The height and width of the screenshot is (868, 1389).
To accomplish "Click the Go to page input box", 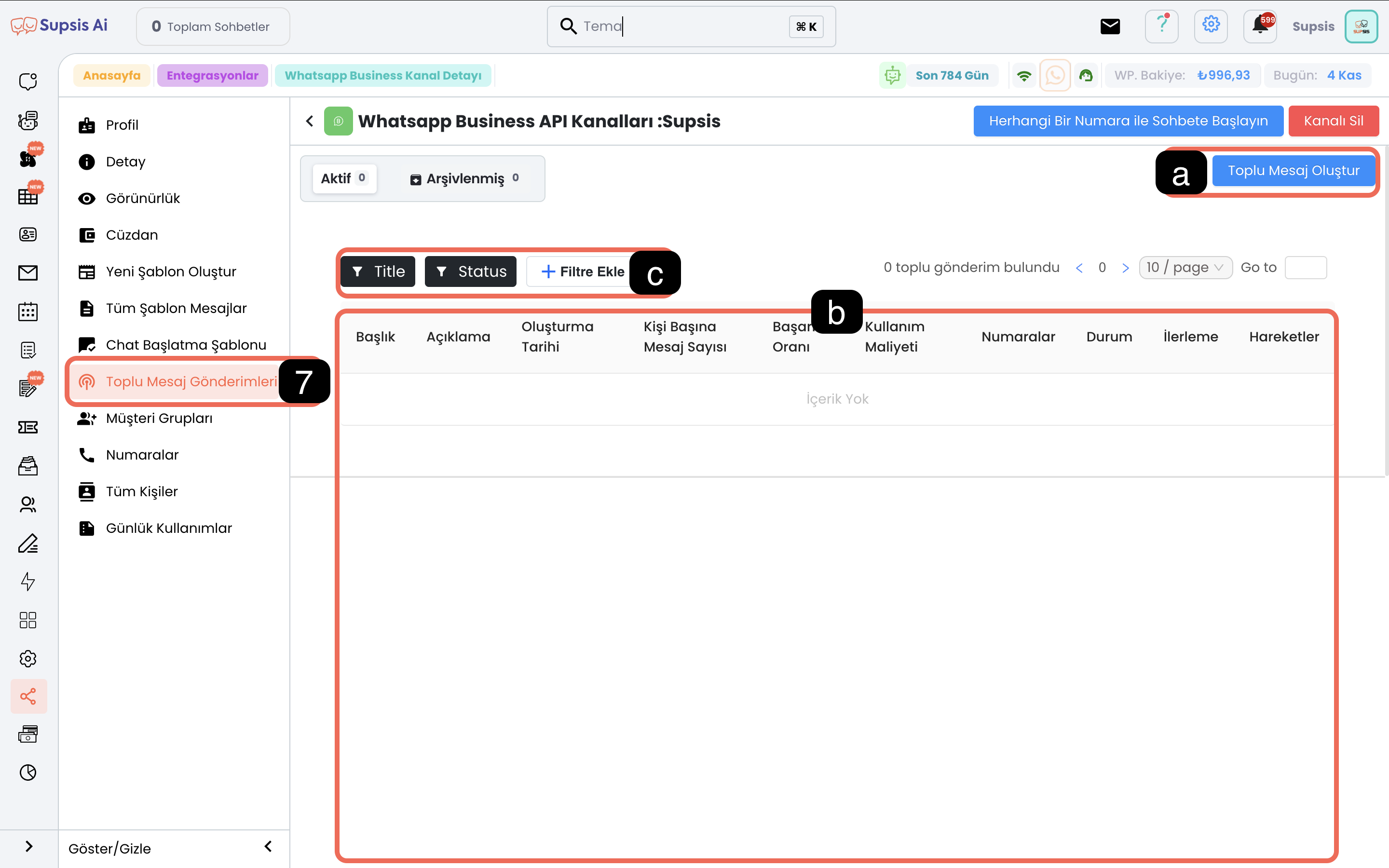I will pyautogui.click(x=1305, y=268).
